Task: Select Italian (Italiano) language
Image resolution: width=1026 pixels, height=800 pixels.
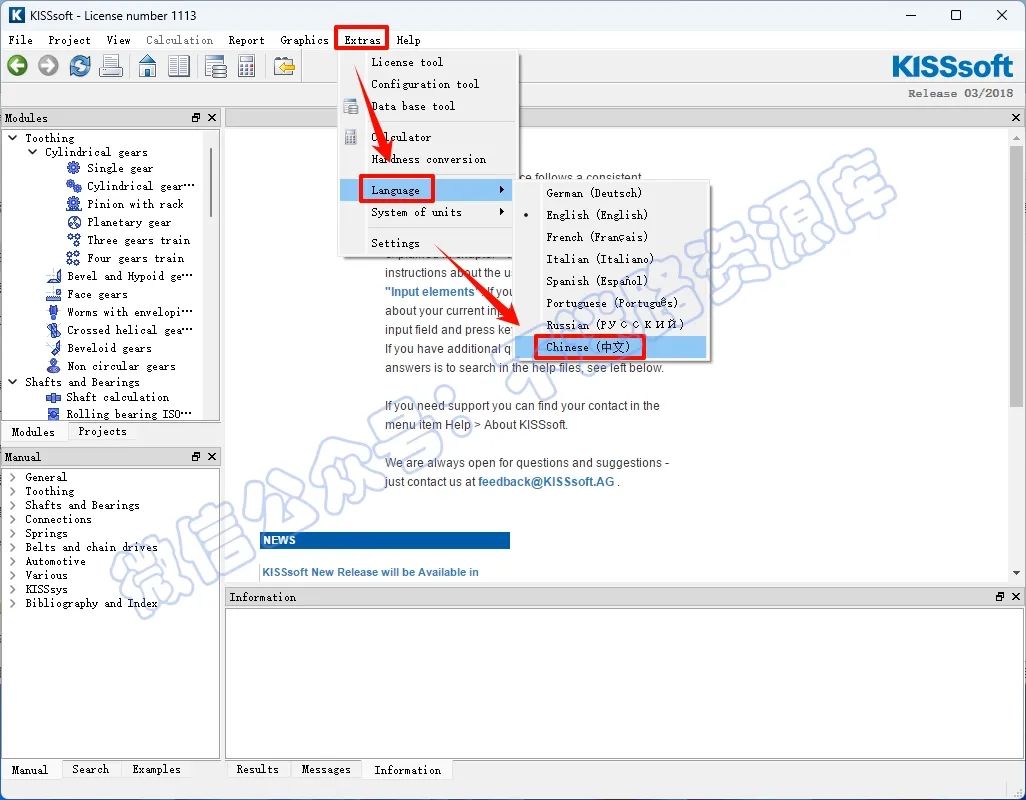Action: pyautogui.click(x=611, y=259)
